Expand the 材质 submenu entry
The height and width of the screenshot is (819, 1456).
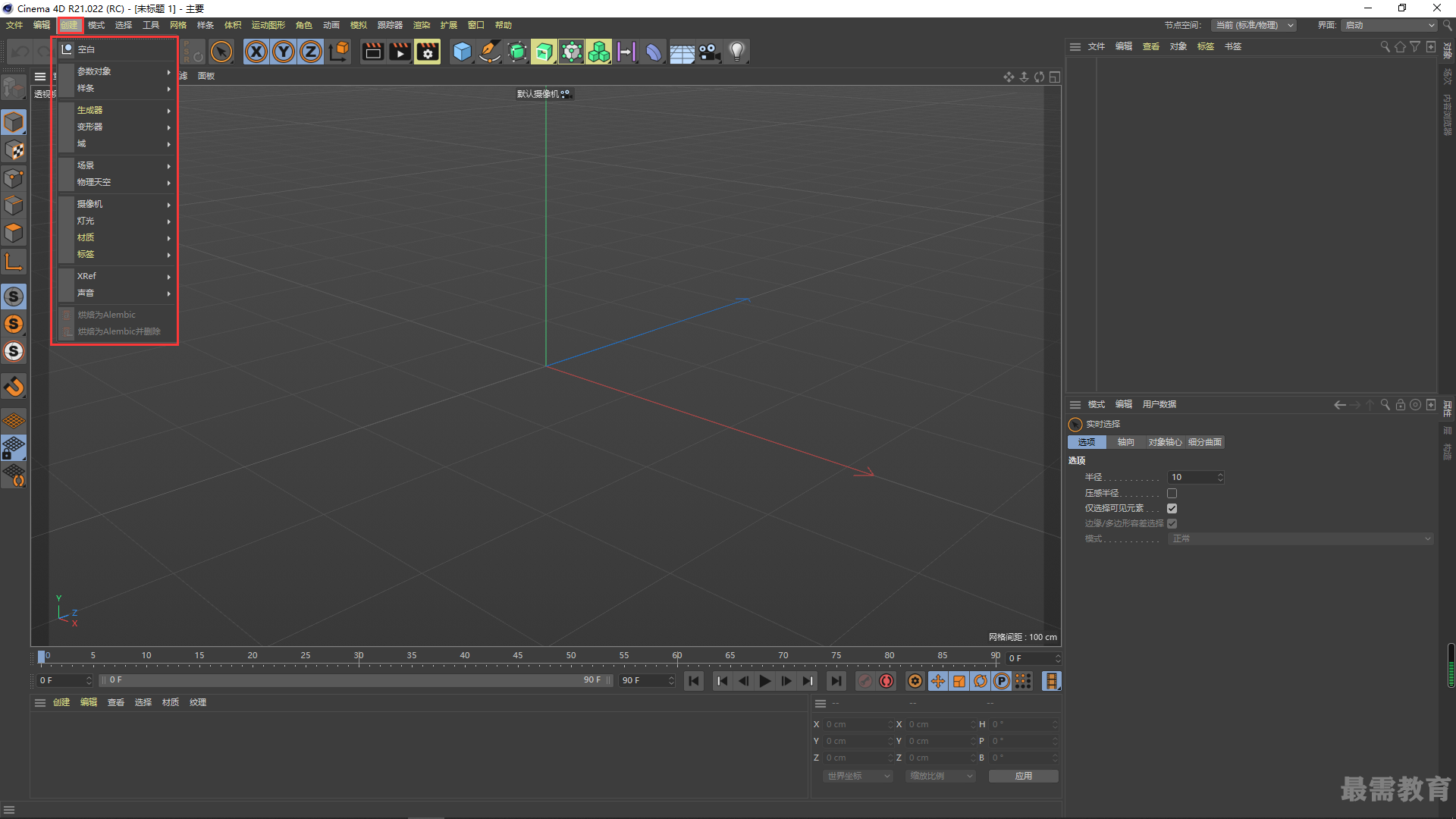pos(118,237)
